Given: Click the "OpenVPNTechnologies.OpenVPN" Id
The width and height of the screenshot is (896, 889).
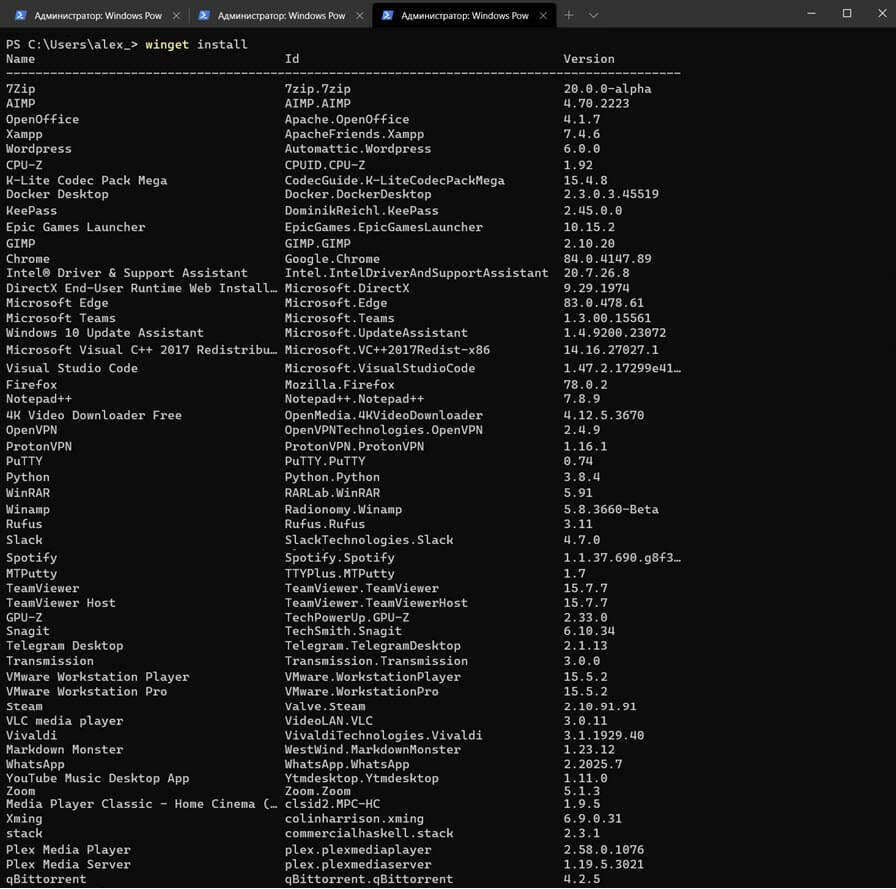Looking at the screenshot, I should pos(383,430).
